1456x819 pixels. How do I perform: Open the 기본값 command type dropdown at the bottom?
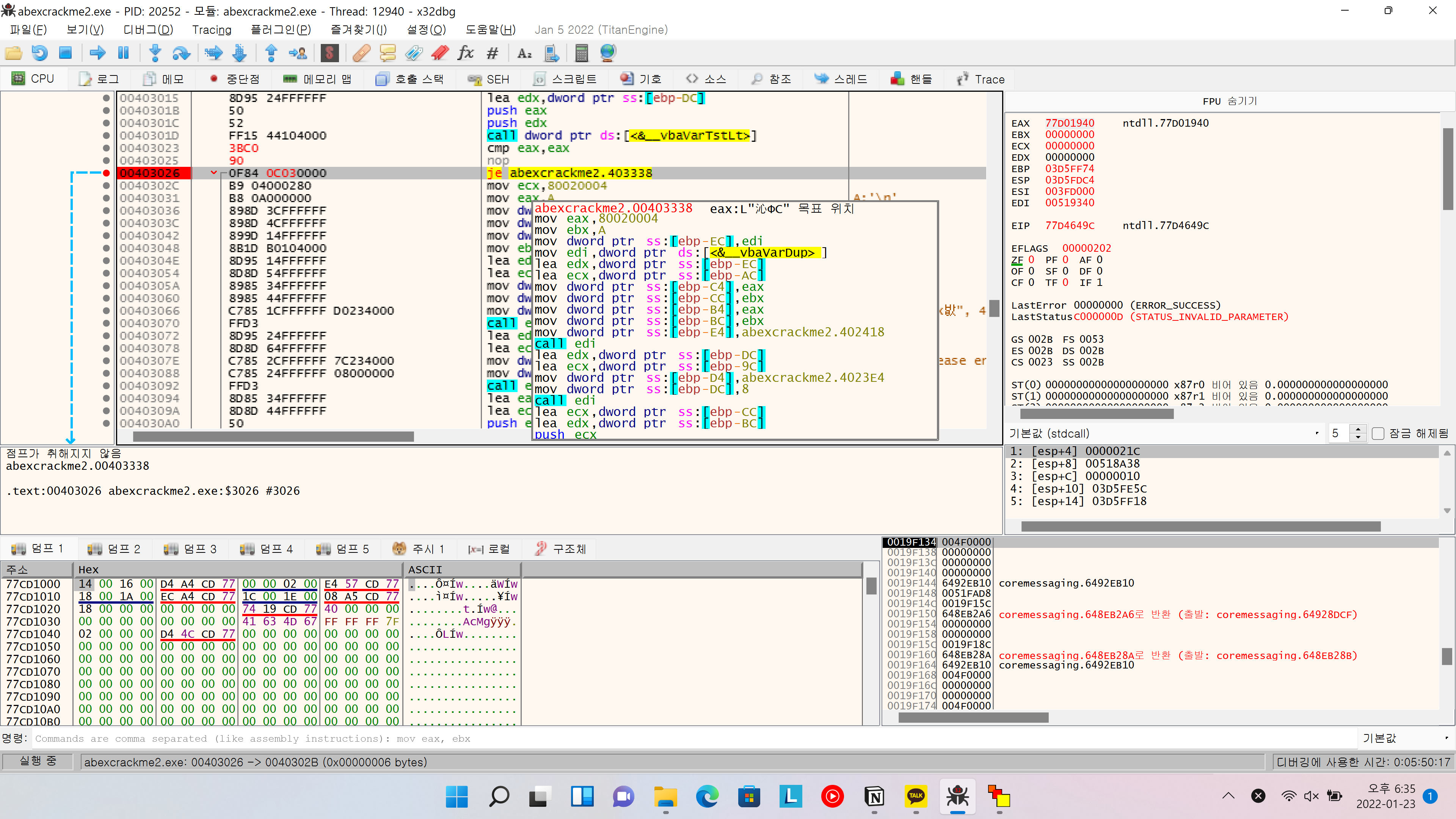[x=1406, y=738]
